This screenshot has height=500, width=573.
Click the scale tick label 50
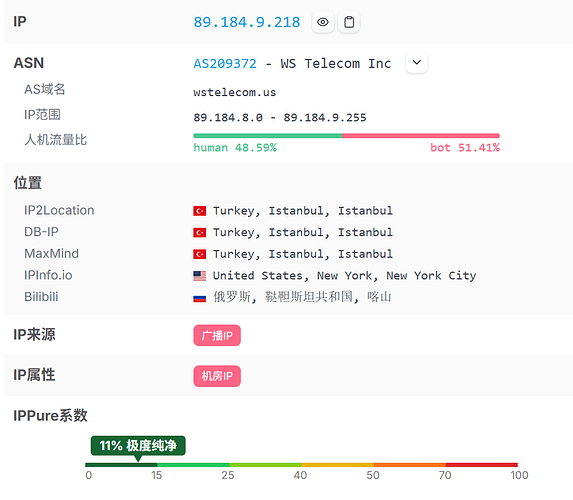tap(373, 475)
